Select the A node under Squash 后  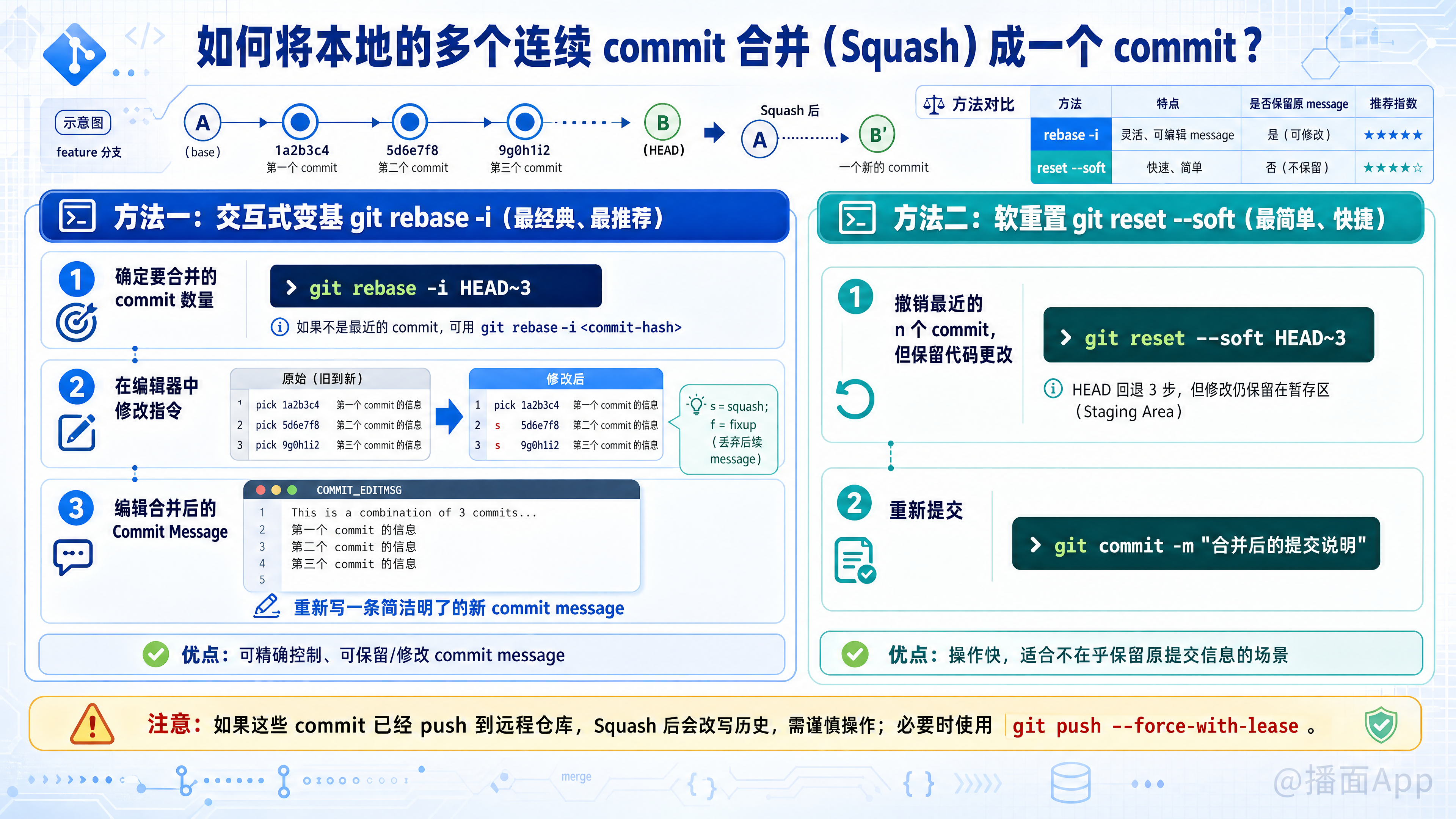(x=759, y=139)
